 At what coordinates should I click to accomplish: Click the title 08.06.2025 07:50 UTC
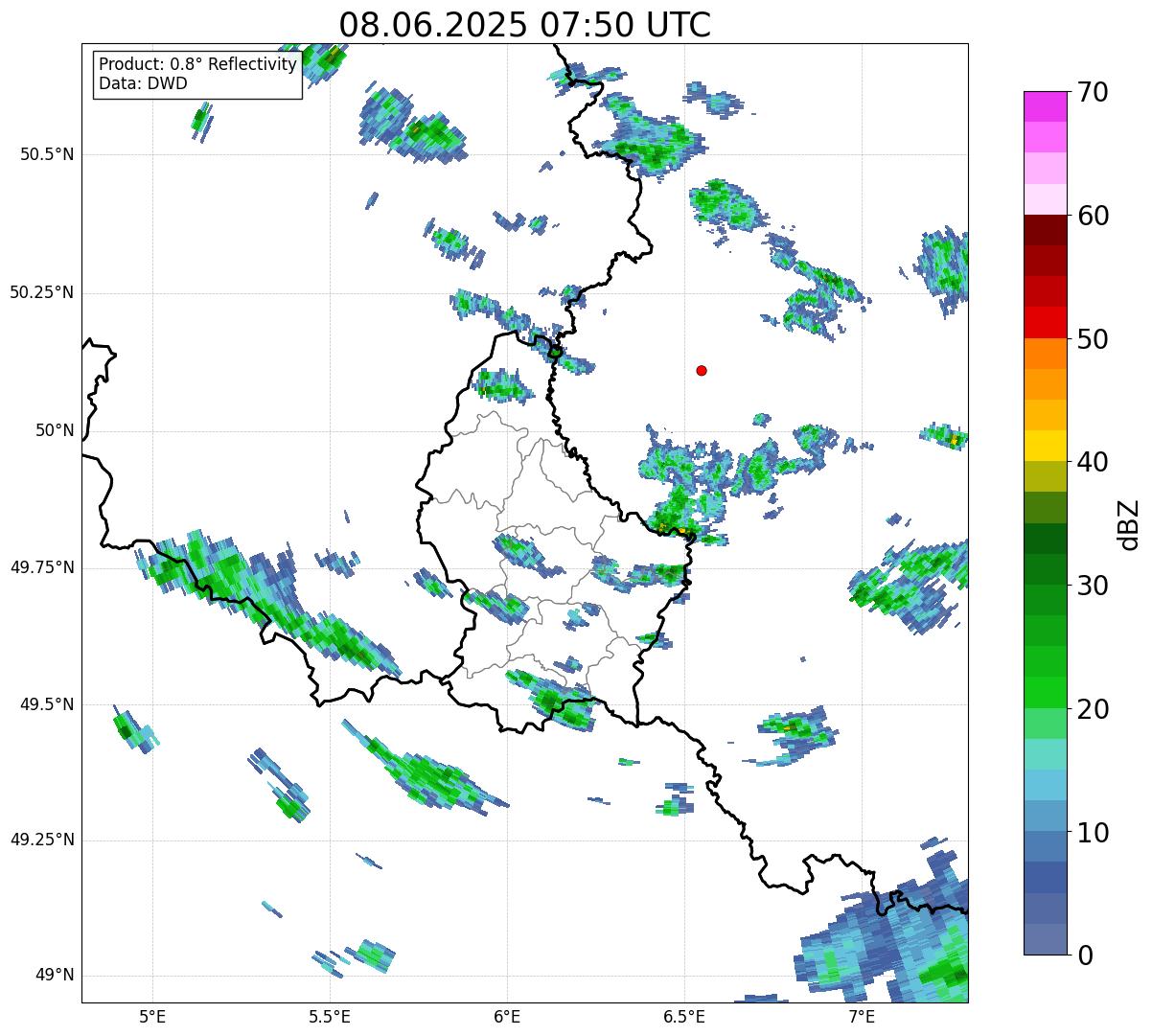525,25
